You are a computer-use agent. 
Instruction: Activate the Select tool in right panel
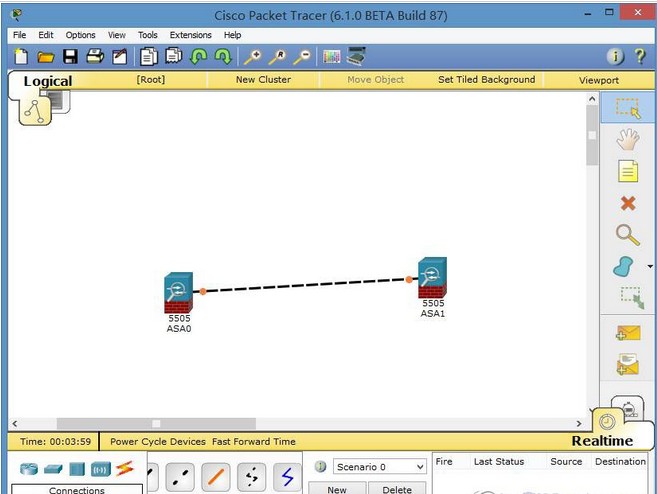pos(628,109)
